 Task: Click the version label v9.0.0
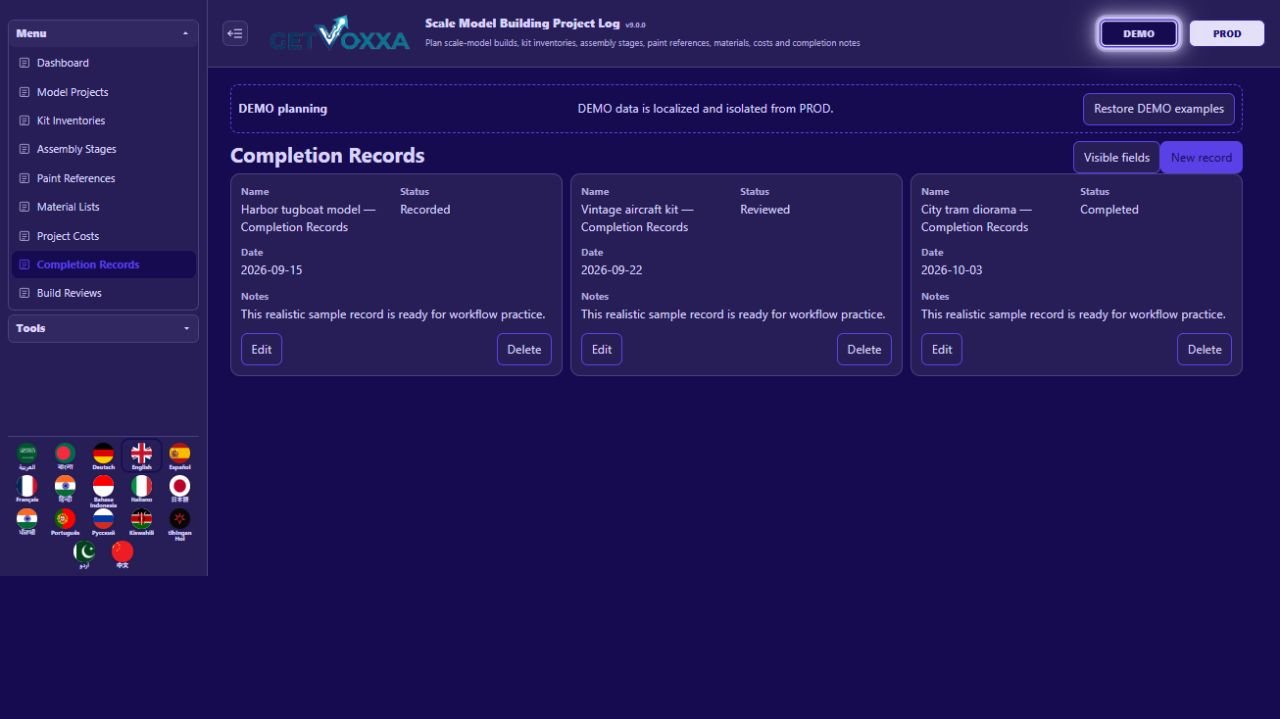[636, 25]
